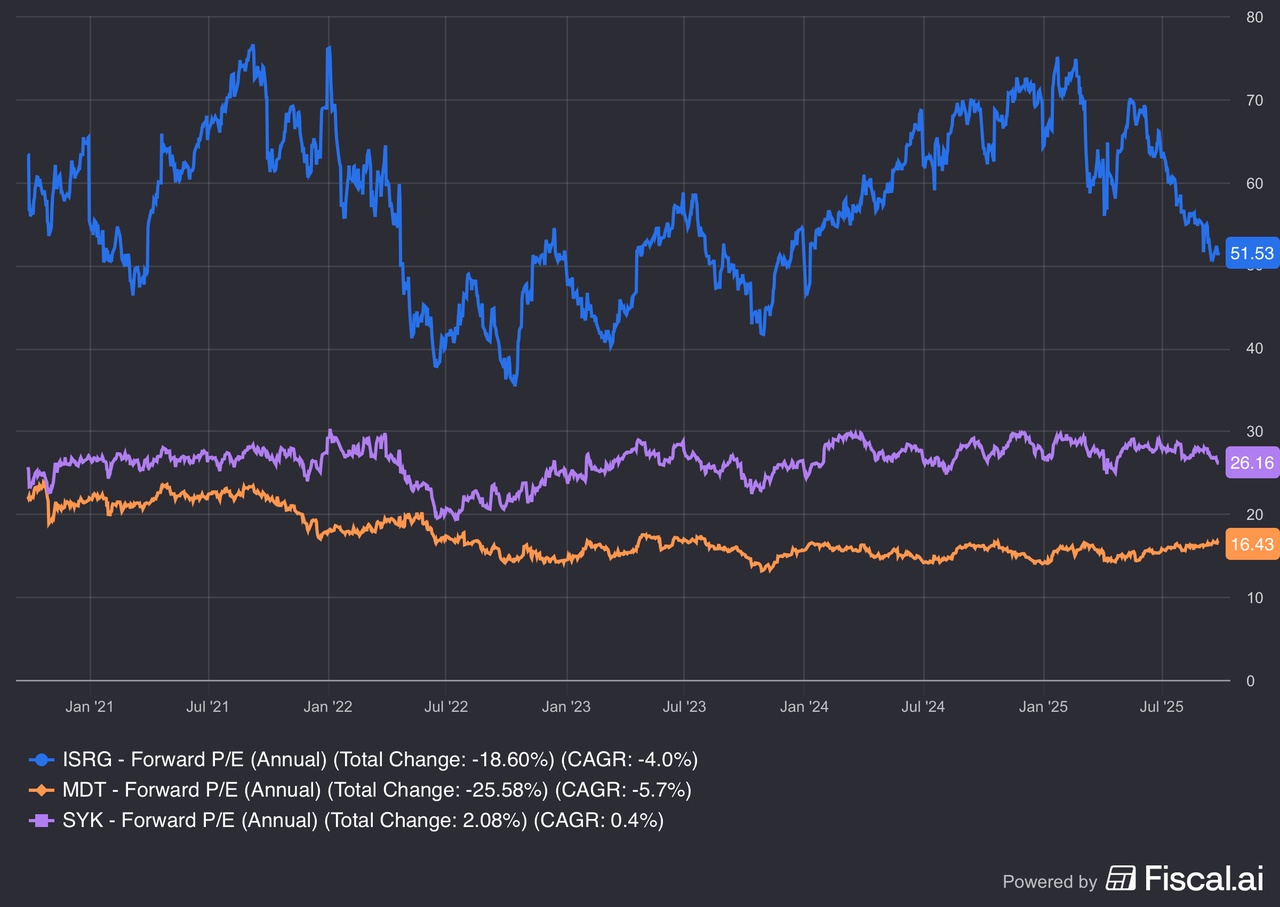Toggle the ISRG Forward P/E series label

point(380,759)
